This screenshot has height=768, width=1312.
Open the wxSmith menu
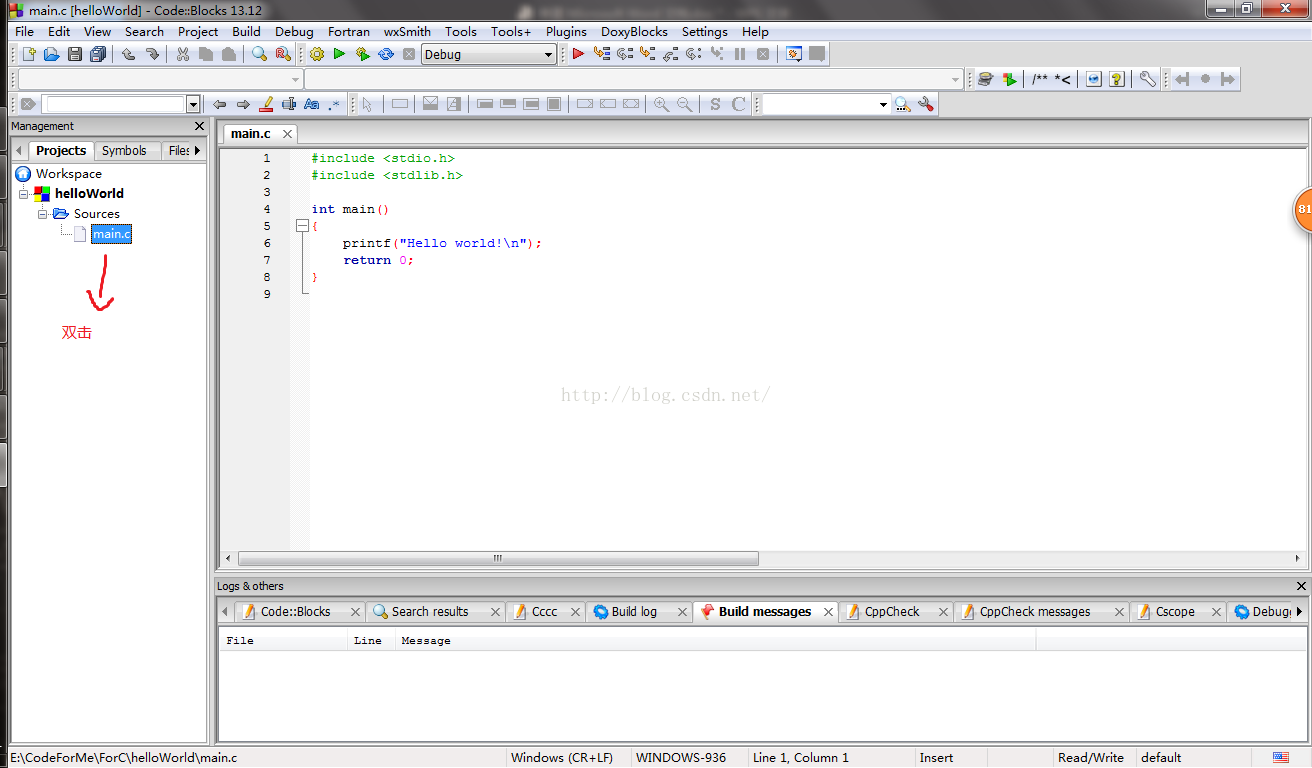pyautogui.click(x=407, y=31)
